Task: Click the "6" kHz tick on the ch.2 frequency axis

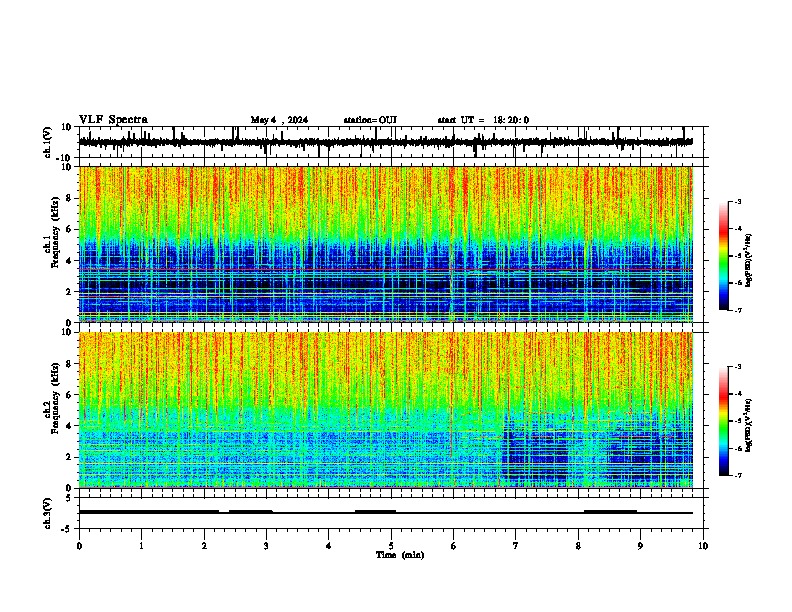Action: [x=69, y=395]
